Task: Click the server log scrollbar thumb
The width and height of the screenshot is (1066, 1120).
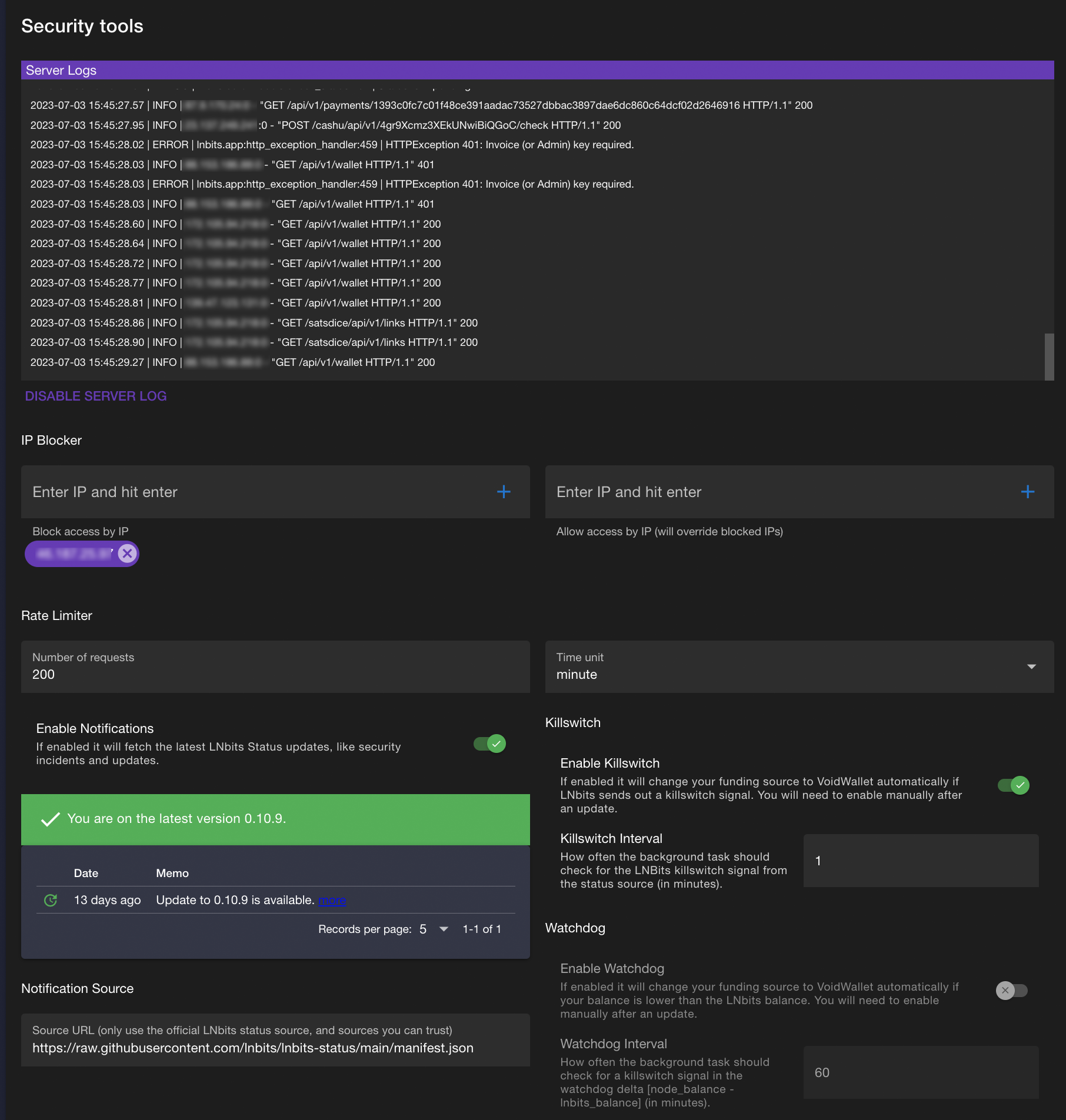Action: pyautogui.click(x=1048, y=356)
